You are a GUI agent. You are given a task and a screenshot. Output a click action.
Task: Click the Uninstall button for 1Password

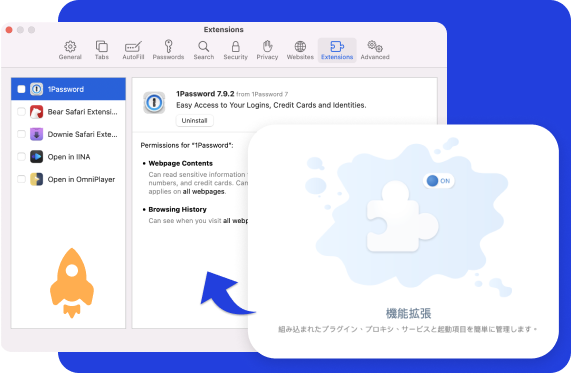point(194,121)
